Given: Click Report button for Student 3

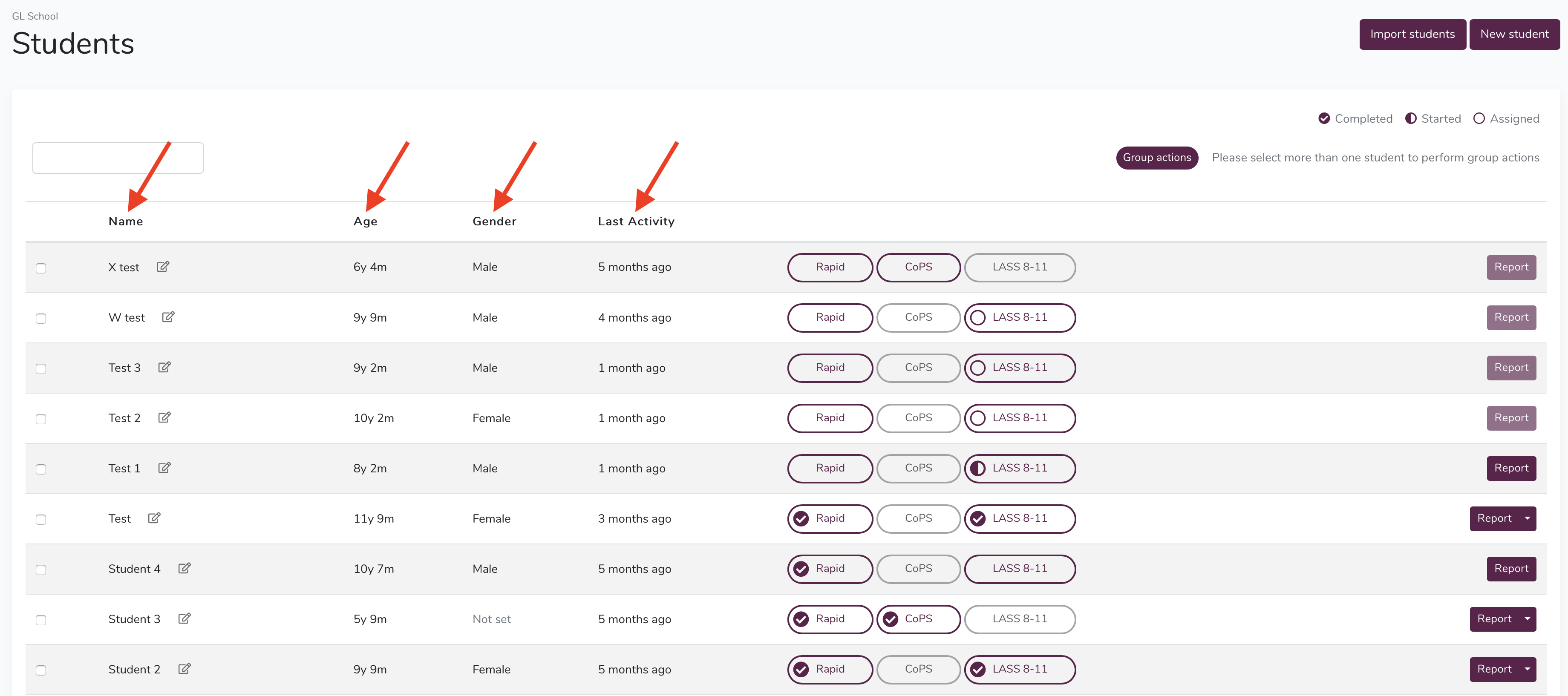Looking at the screenshot, I should [x=1494, y=619].
